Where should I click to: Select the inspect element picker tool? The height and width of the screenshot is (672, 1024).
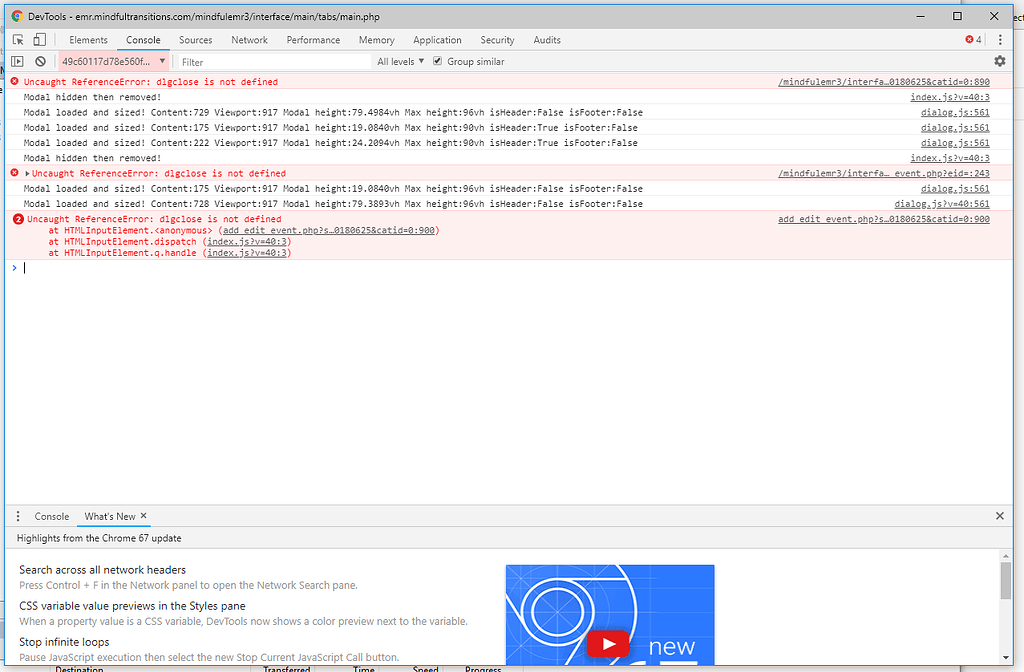16,39
